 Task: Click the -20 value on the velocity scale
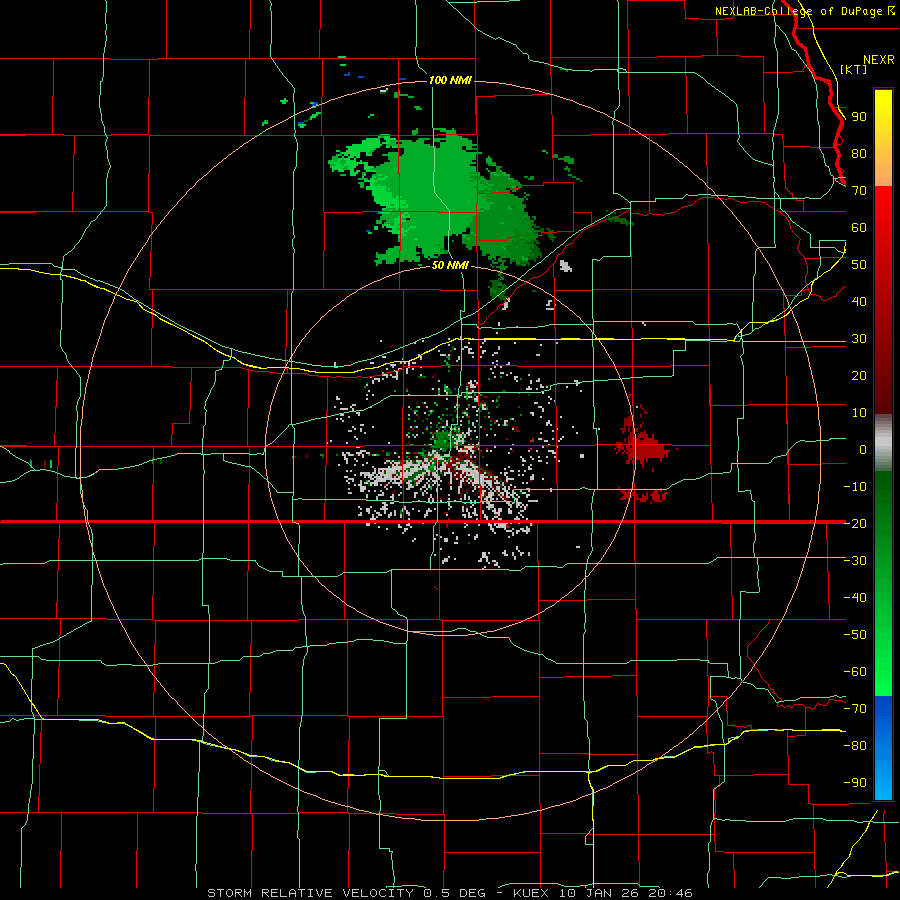855,523
